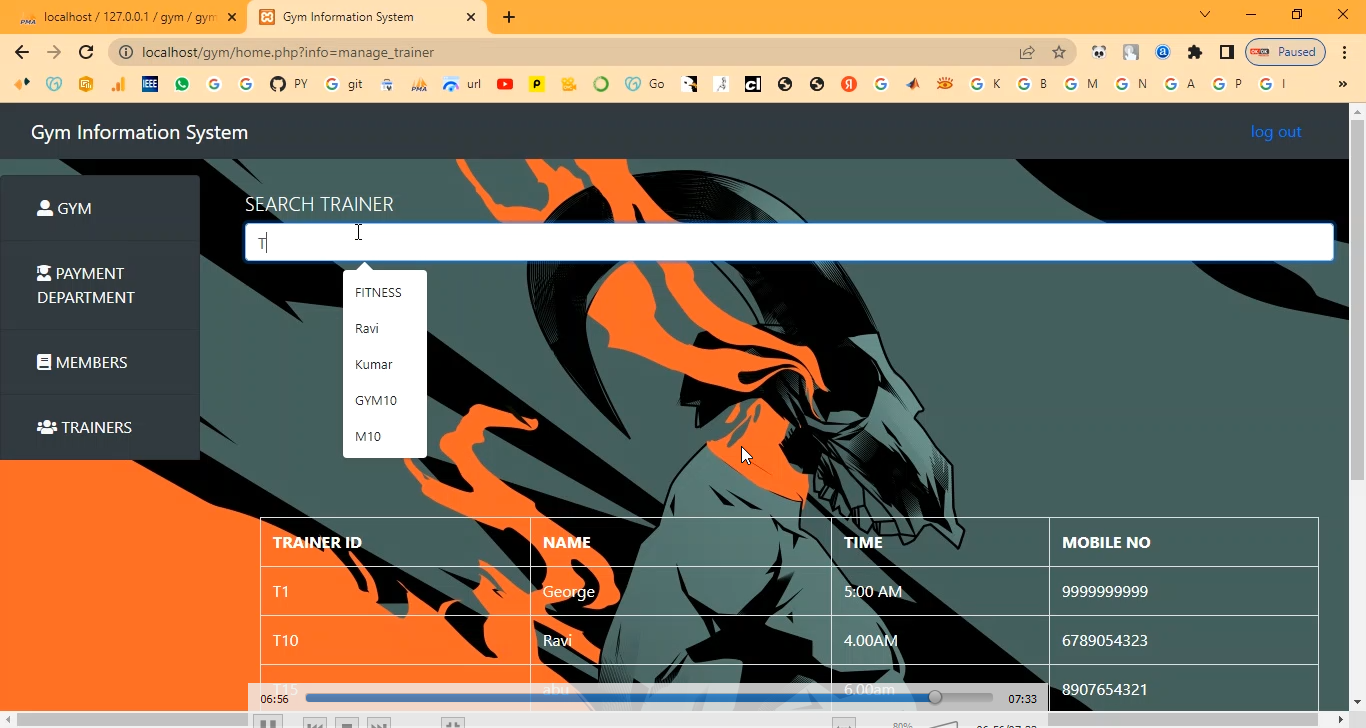
Task: Open a new browser tab
Action: point(509,17)
